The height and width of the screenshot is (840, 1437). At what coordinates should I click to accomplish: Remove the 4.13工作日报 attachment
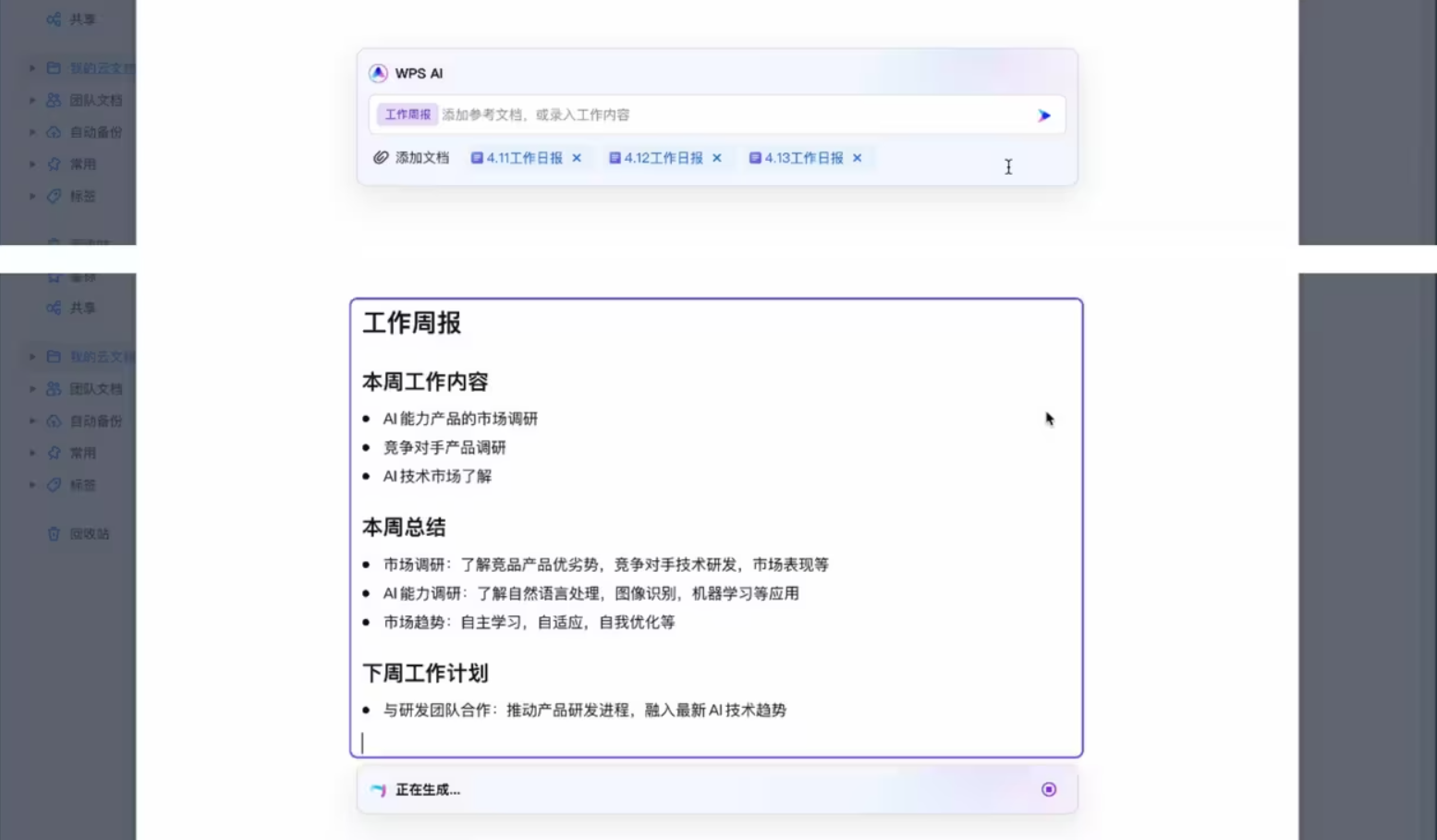858,158
